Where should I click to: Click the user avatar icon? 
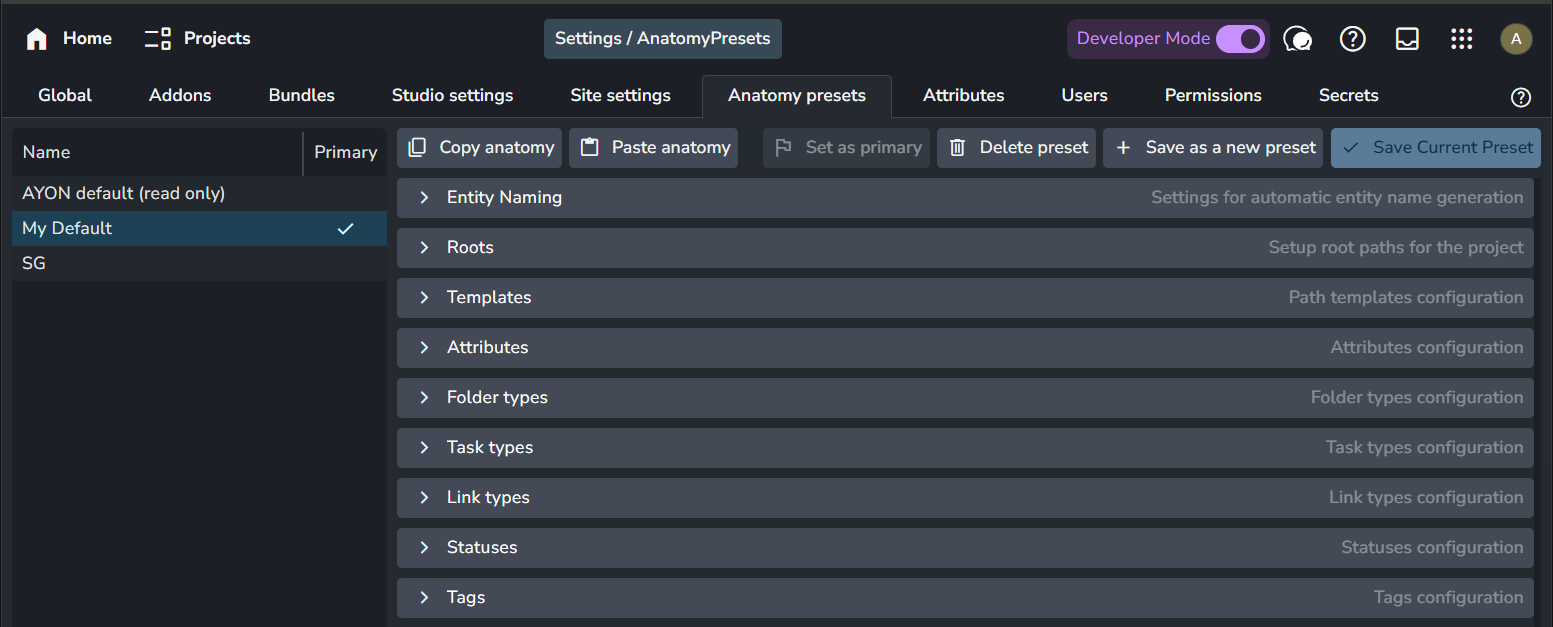[1515, 39]
